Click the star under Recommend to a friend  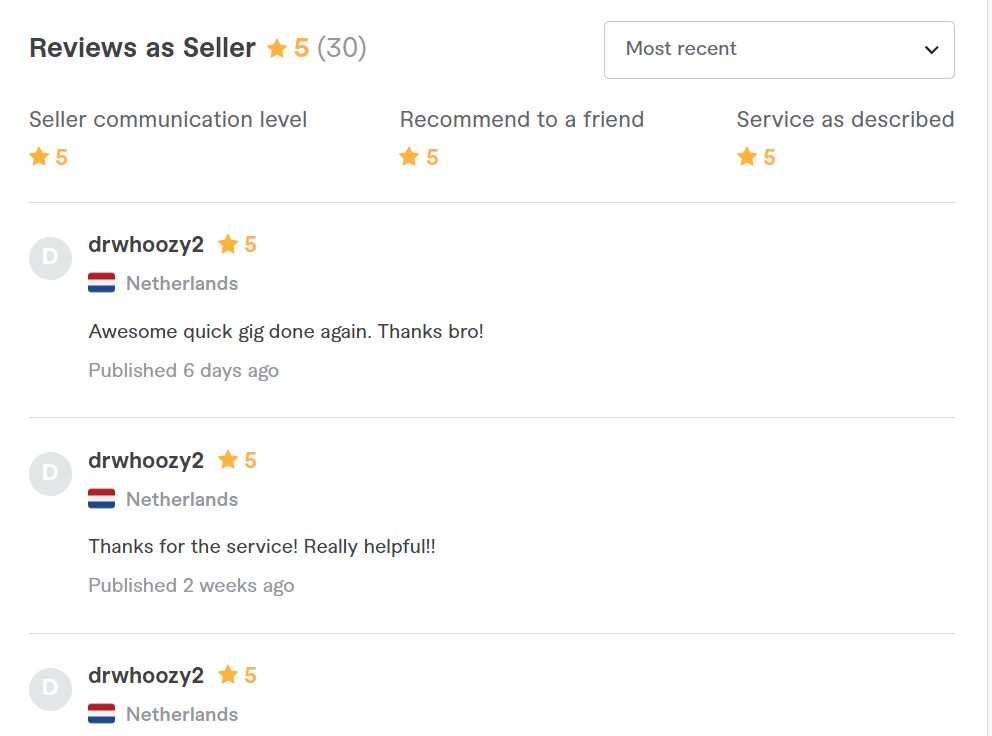[x=409, y=156]
